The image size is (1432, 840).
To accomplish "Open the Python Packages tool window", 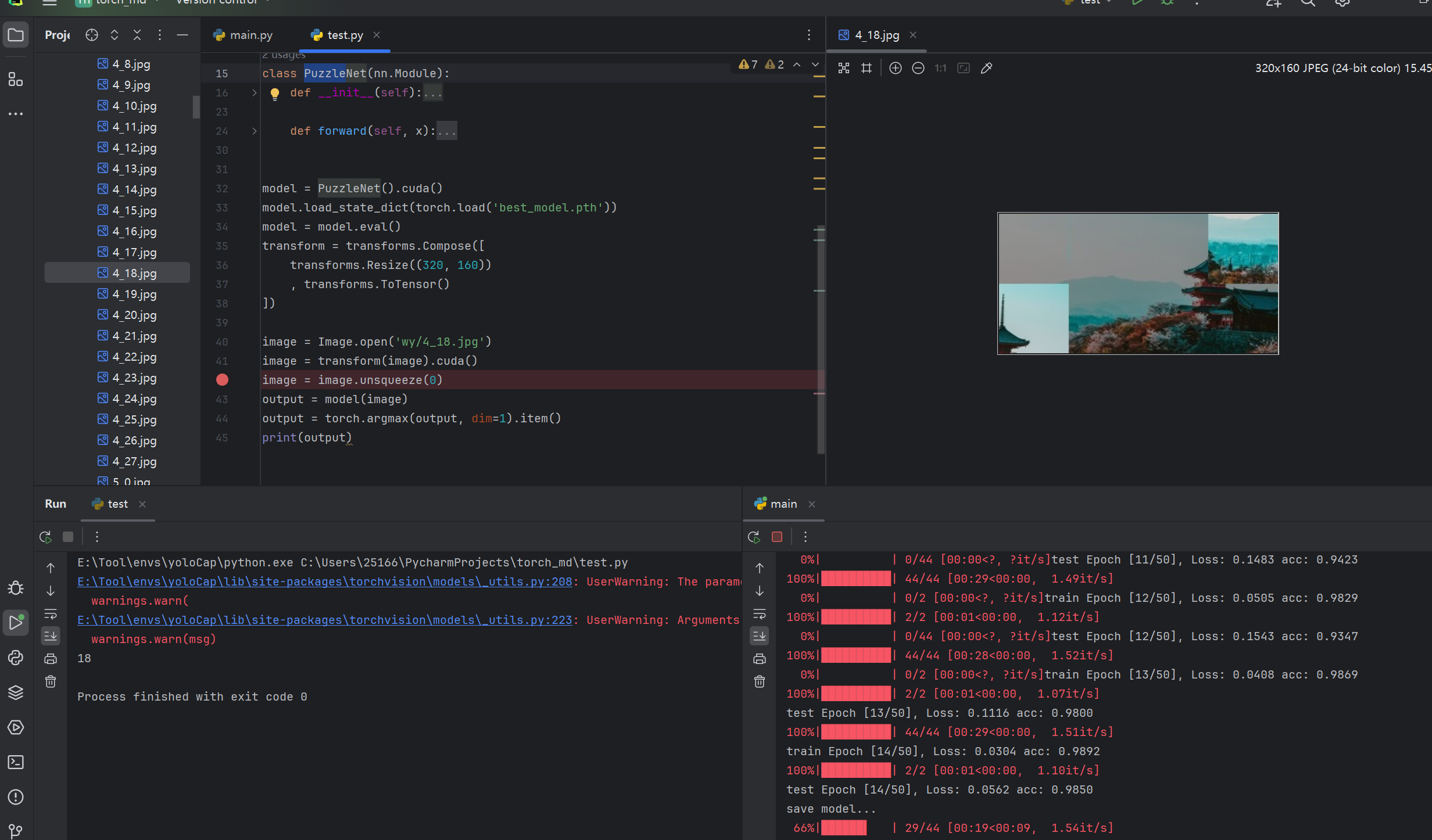I will 16,692.
